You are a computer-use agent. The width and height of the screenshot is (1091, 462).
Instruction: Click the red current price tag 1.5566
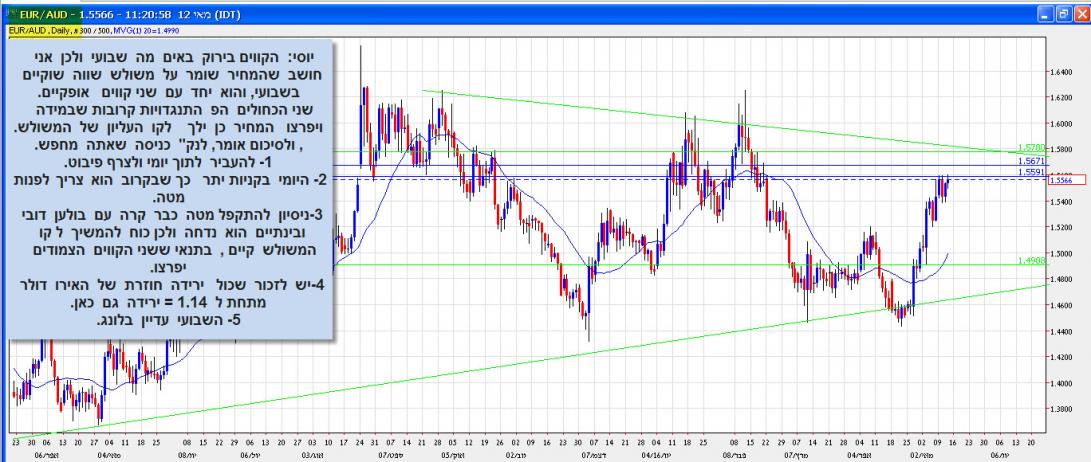1060,180
